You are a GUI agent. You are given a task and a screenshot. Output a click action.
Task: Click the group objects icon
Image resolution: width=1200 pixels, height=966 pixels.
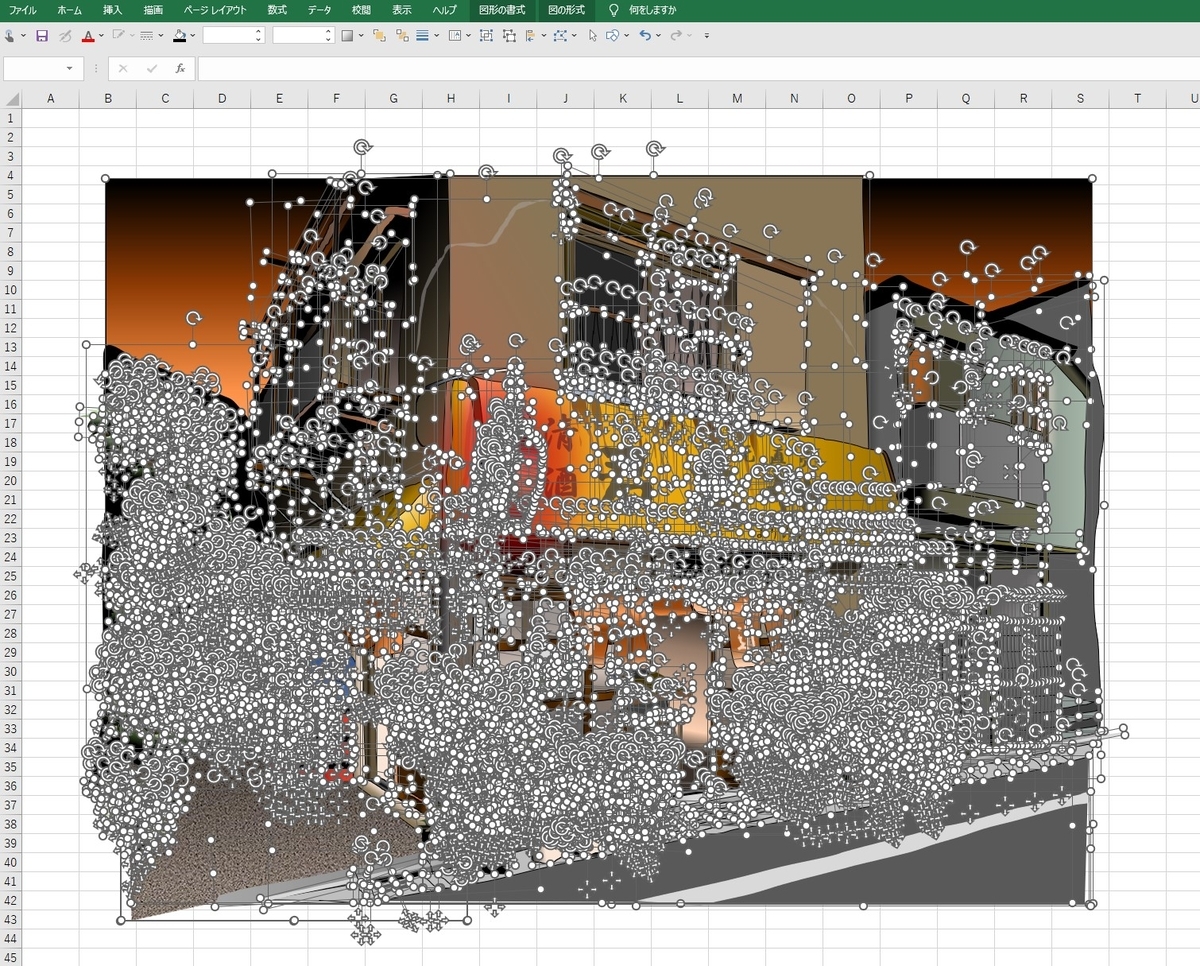486,35
